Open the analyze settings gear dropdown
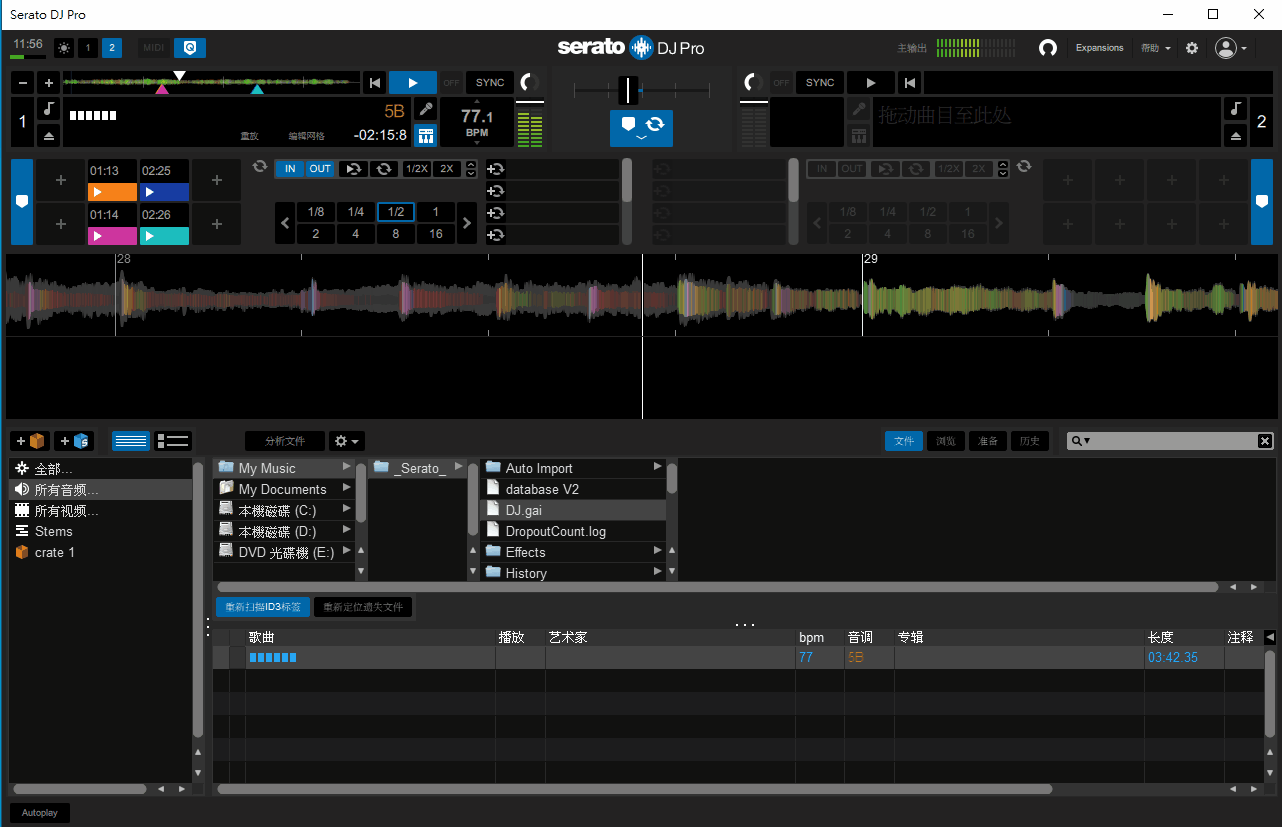This screenshot has height=827, width=1282. (346, 441)
